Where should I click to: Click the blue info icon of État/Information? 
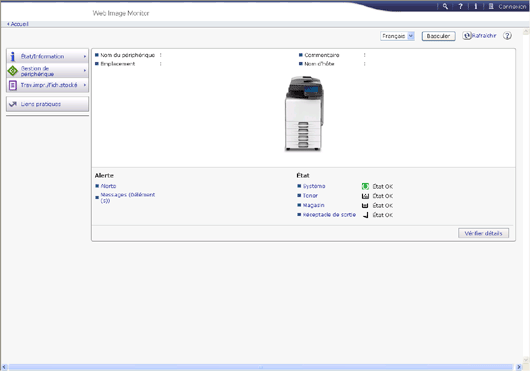click(13, 56)
